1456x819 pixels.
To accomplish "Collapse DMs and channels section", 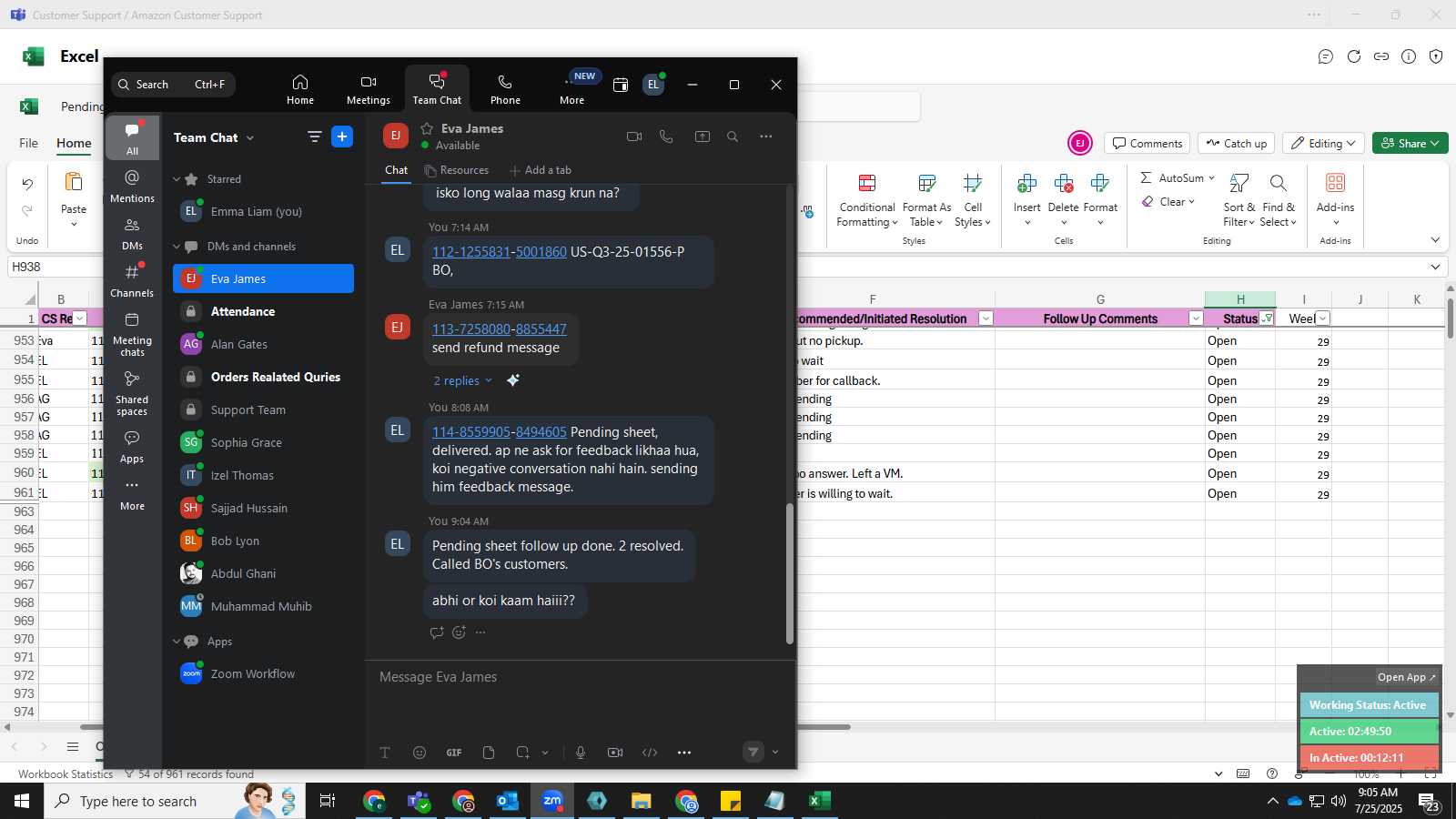I will pos(177,247).
